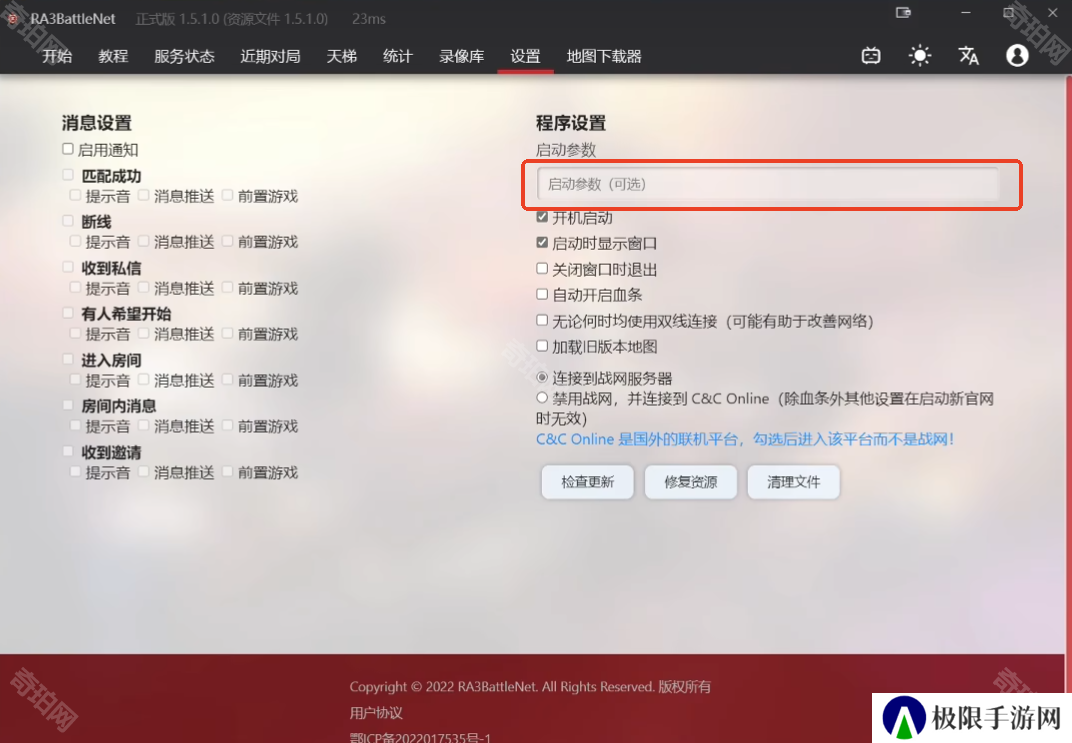Enable the 自动开启血条 checkbox
1072x743 pixels.
[x=542, y=295]
